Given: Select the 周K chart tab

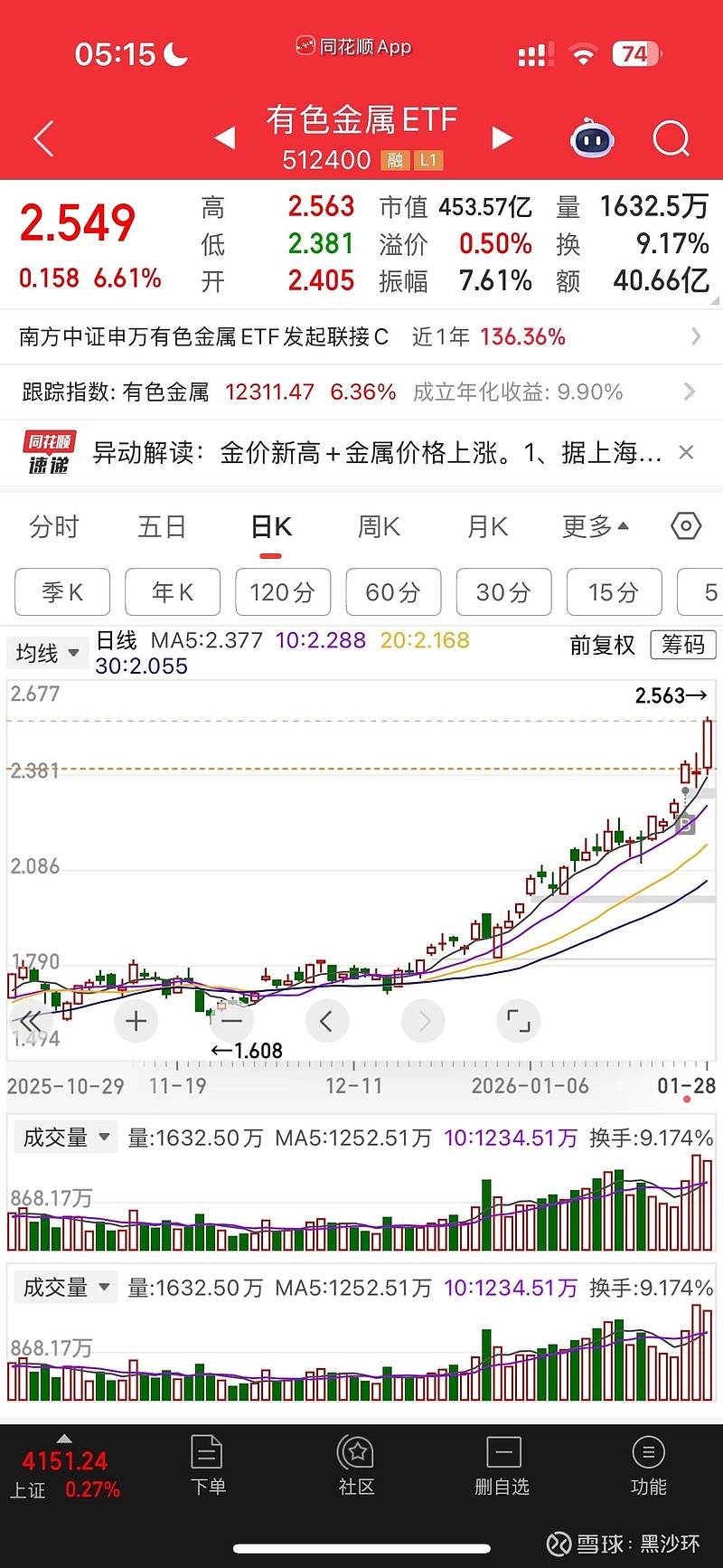Looking at the screenshot, I should tap(379, 526).
